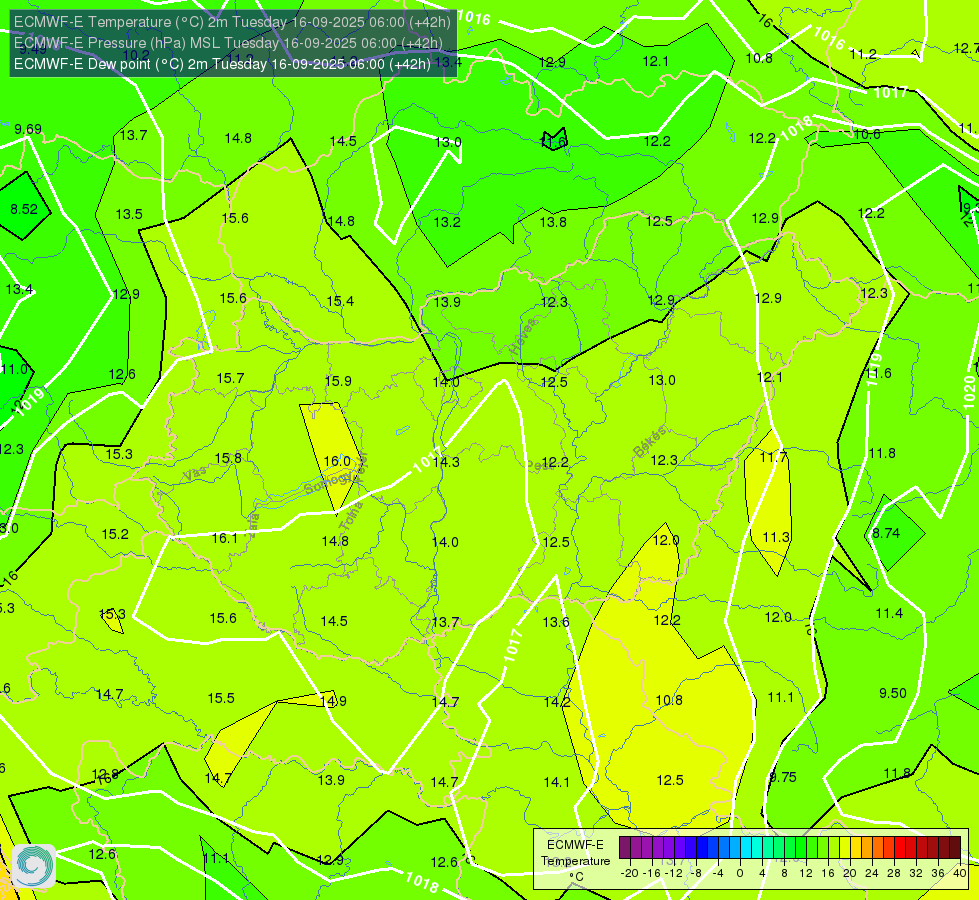This screenshot has height=900, width=979.
Task: Click the 9.50 temperature value
Action: click(893, 693)
